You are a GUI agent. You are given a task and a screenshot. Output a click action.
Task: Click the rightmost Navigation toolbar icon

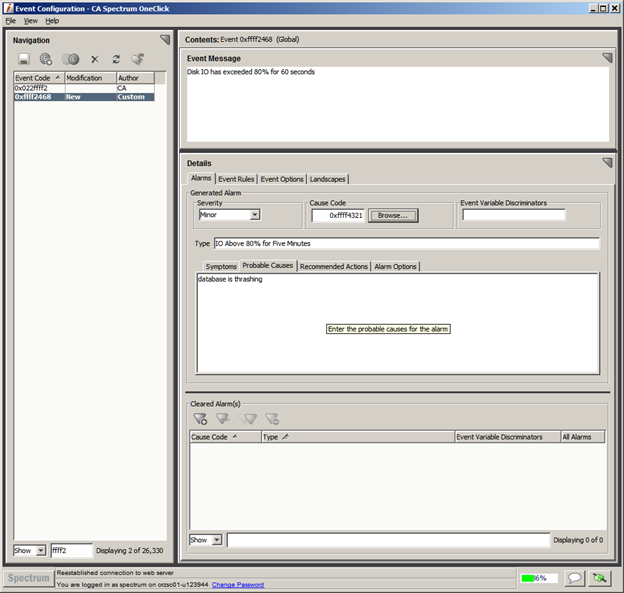click(138, 59)
